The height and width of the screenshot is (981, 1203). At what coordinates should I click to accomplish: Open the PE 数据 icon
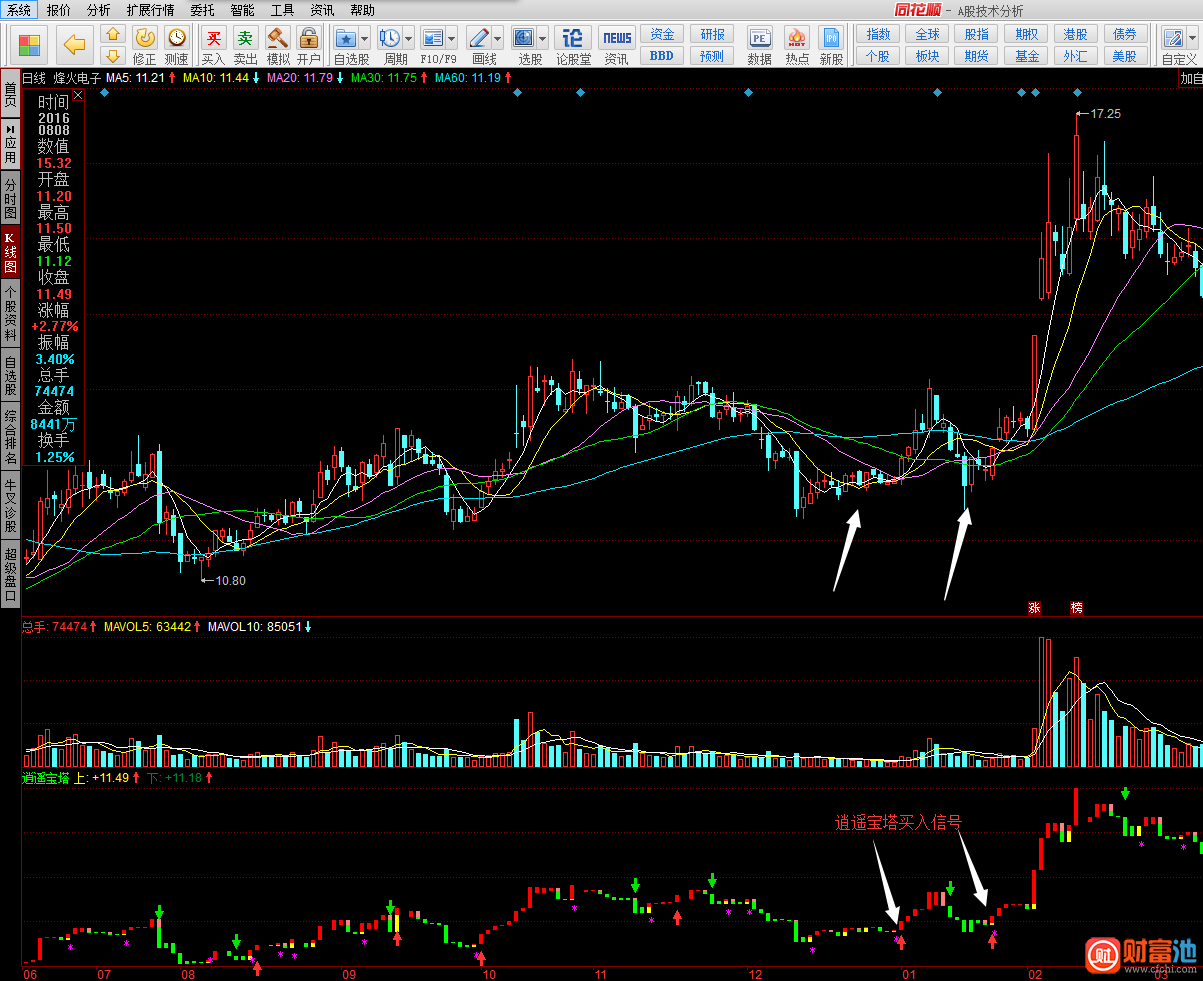(759, 39)
